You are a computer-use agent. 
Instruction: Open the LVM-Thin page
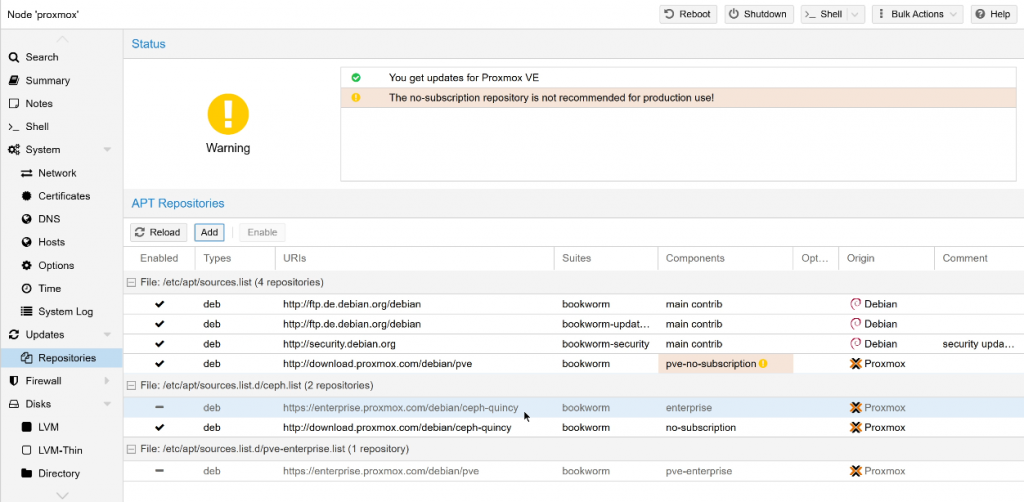point(61,450)
